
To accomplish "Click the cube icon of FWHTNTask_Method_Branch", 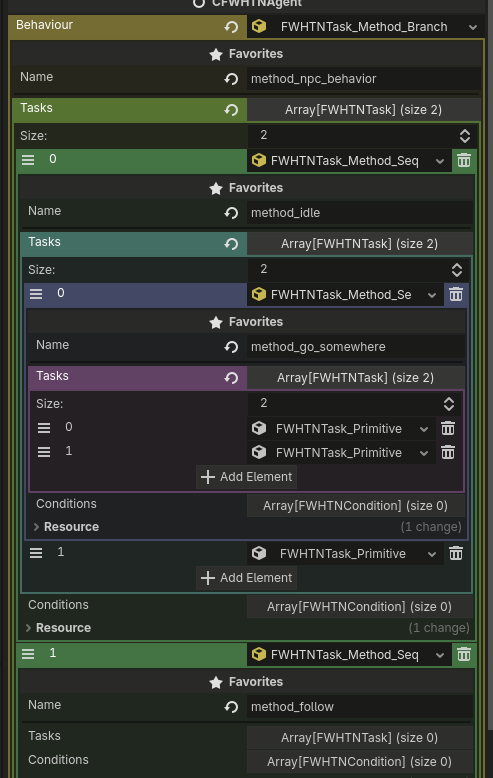I will click(259, 26).
